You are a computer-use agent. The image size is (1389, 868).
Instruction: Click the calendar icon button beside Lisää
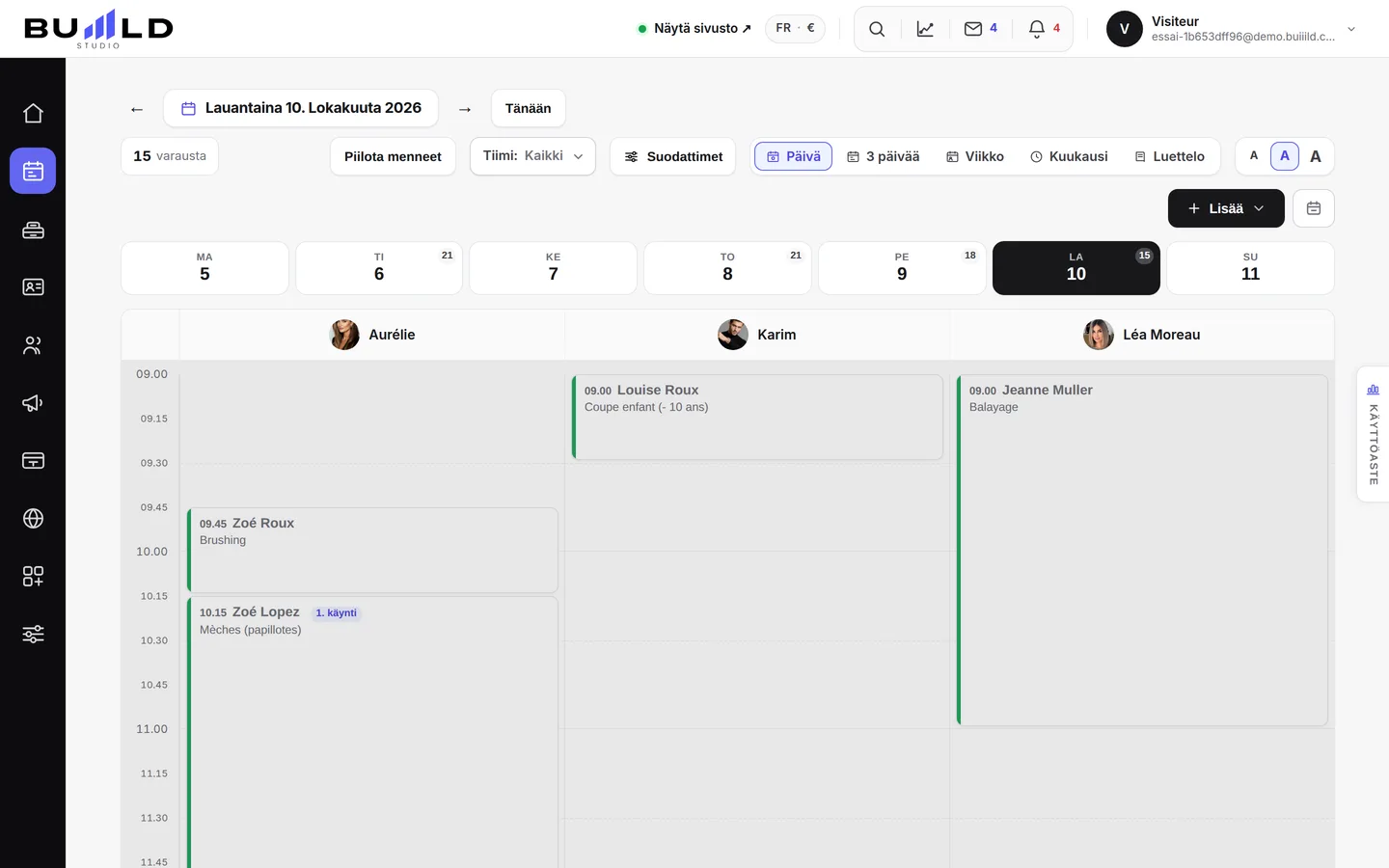point(1314,208)
